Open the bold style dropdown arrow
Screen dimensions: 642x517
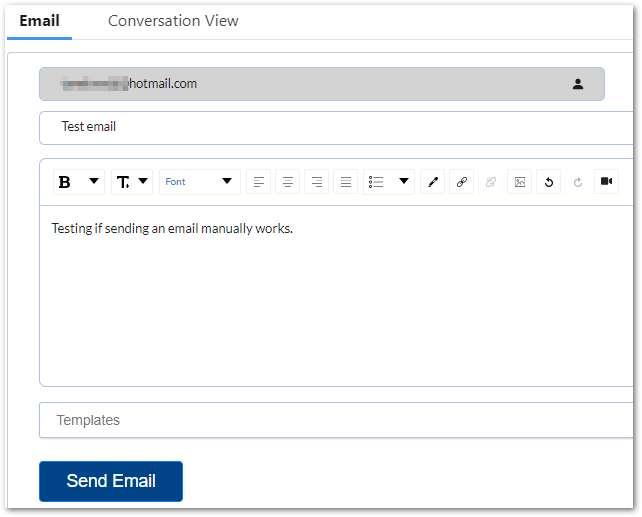tap(94, 181)
